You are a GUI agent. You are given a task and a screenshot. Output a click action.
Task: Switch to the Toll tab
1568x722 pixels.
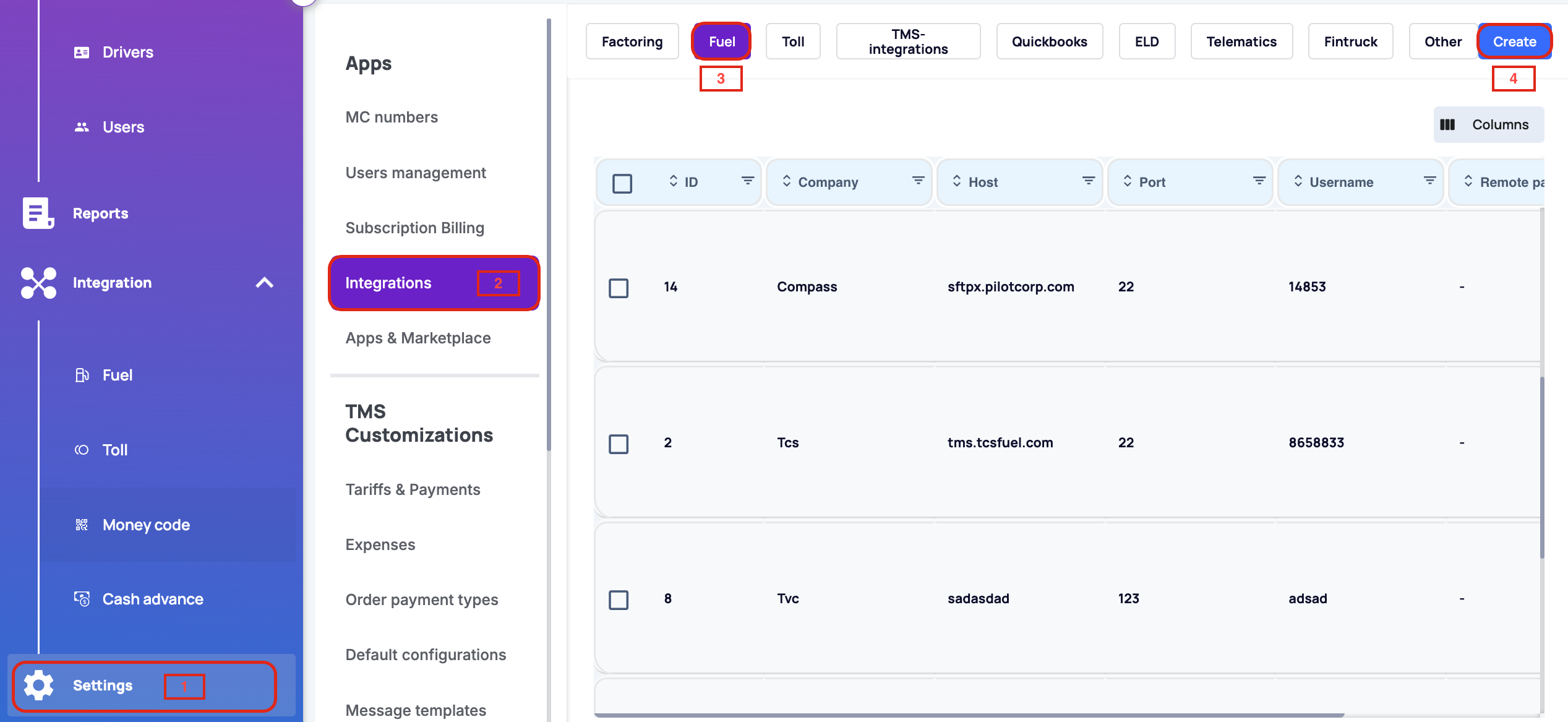(x=793, y=41)
